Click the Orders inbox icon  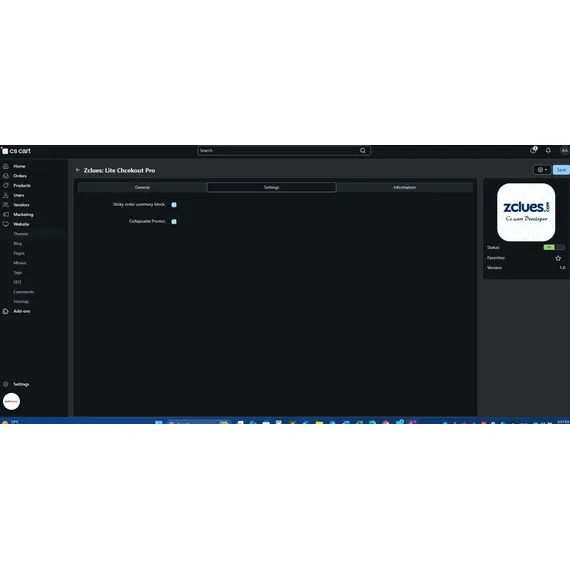6,176
